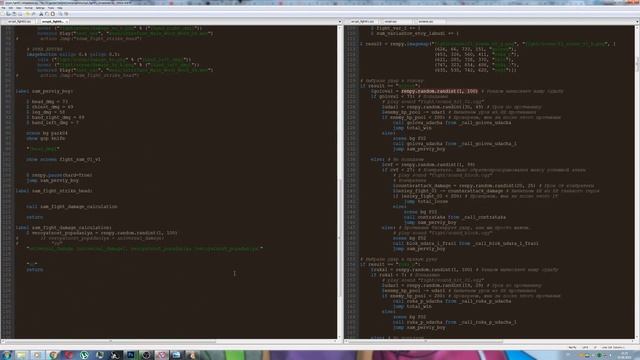Click the line 'show screen fight_sam_01_v1'
The image size is (640, 360).
pyautogui.click(x=63, y=160)
